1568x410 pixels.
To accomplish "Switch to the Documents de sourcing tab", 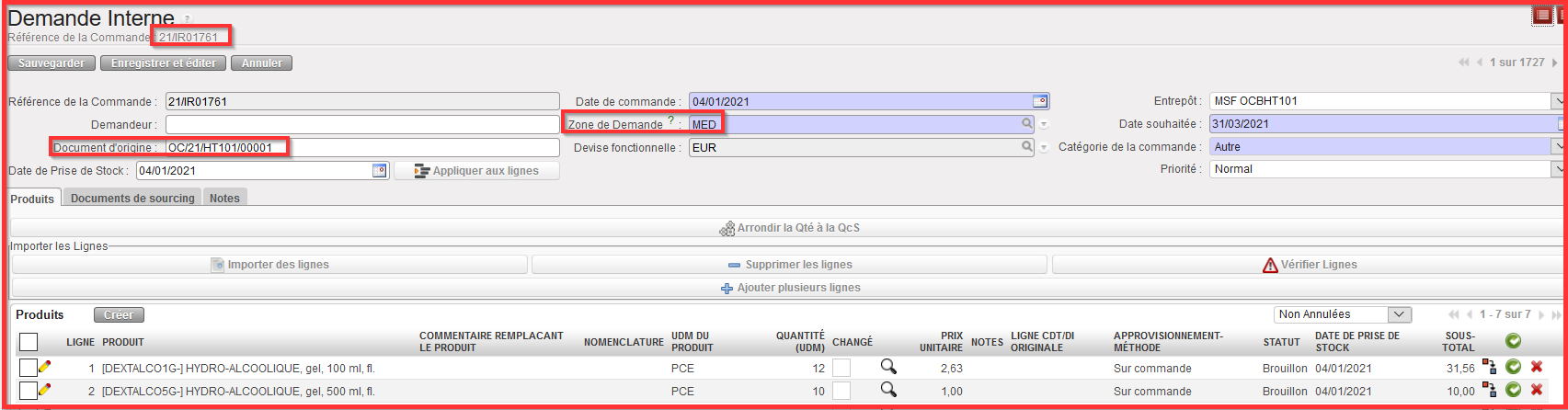I will click(x=132, y=198).
